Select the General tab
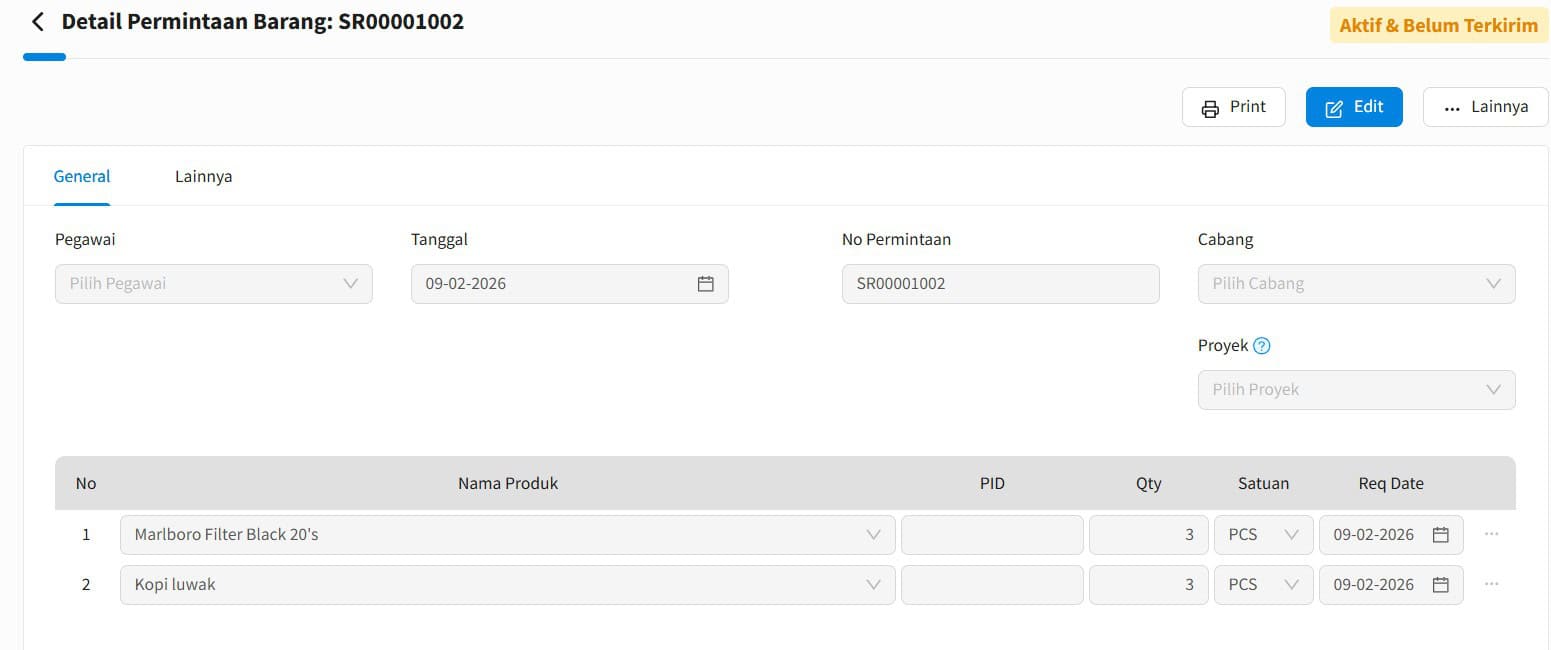 (x=82, y=176)
